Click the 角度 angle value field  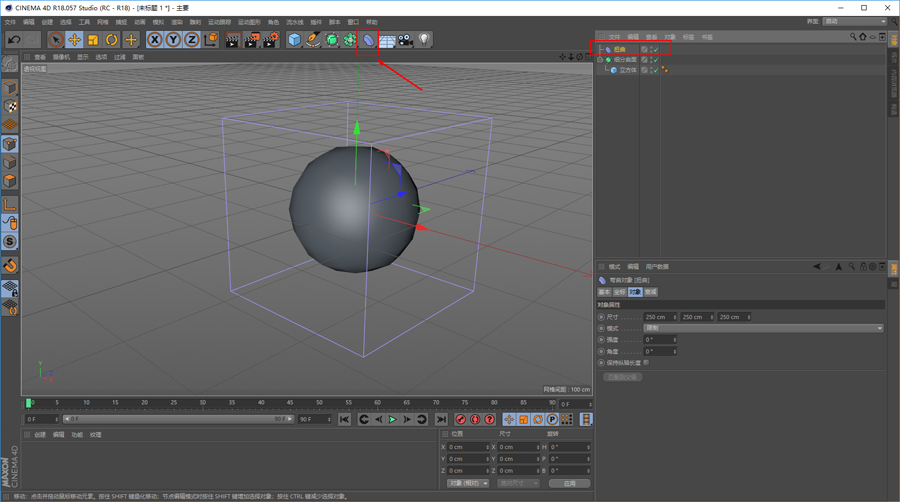click(660, 351)
